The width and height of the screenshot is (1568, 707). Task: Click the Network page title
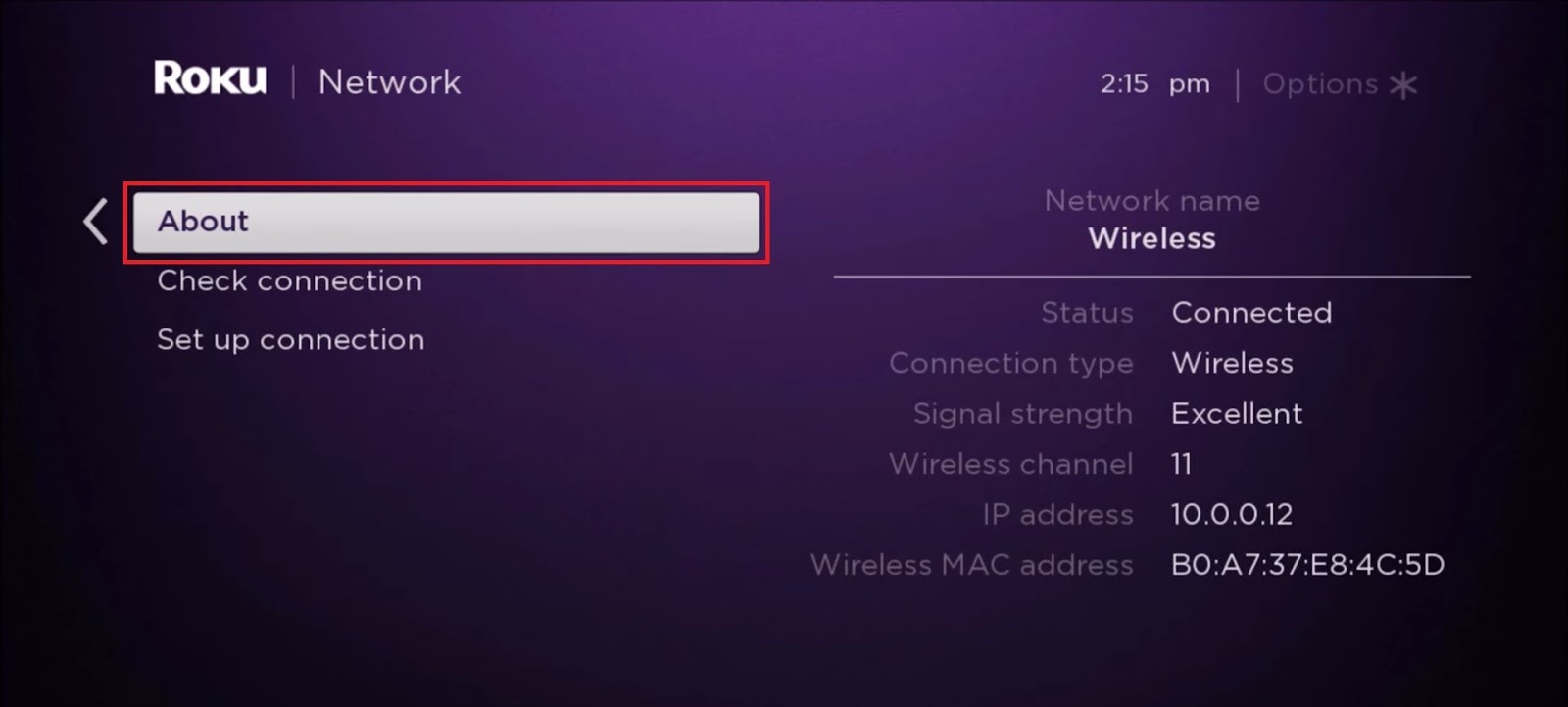[x=389, y=82]
